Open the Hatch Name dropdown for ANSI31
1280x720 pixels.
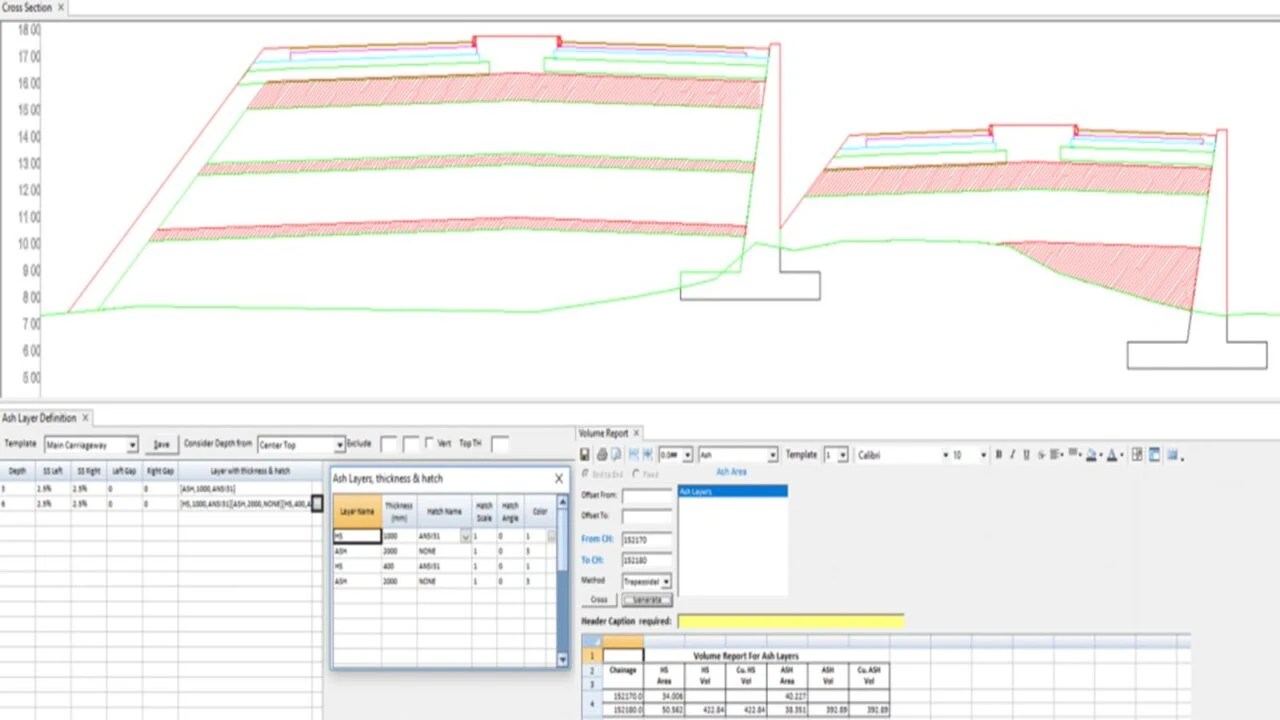tap(465, 537)
